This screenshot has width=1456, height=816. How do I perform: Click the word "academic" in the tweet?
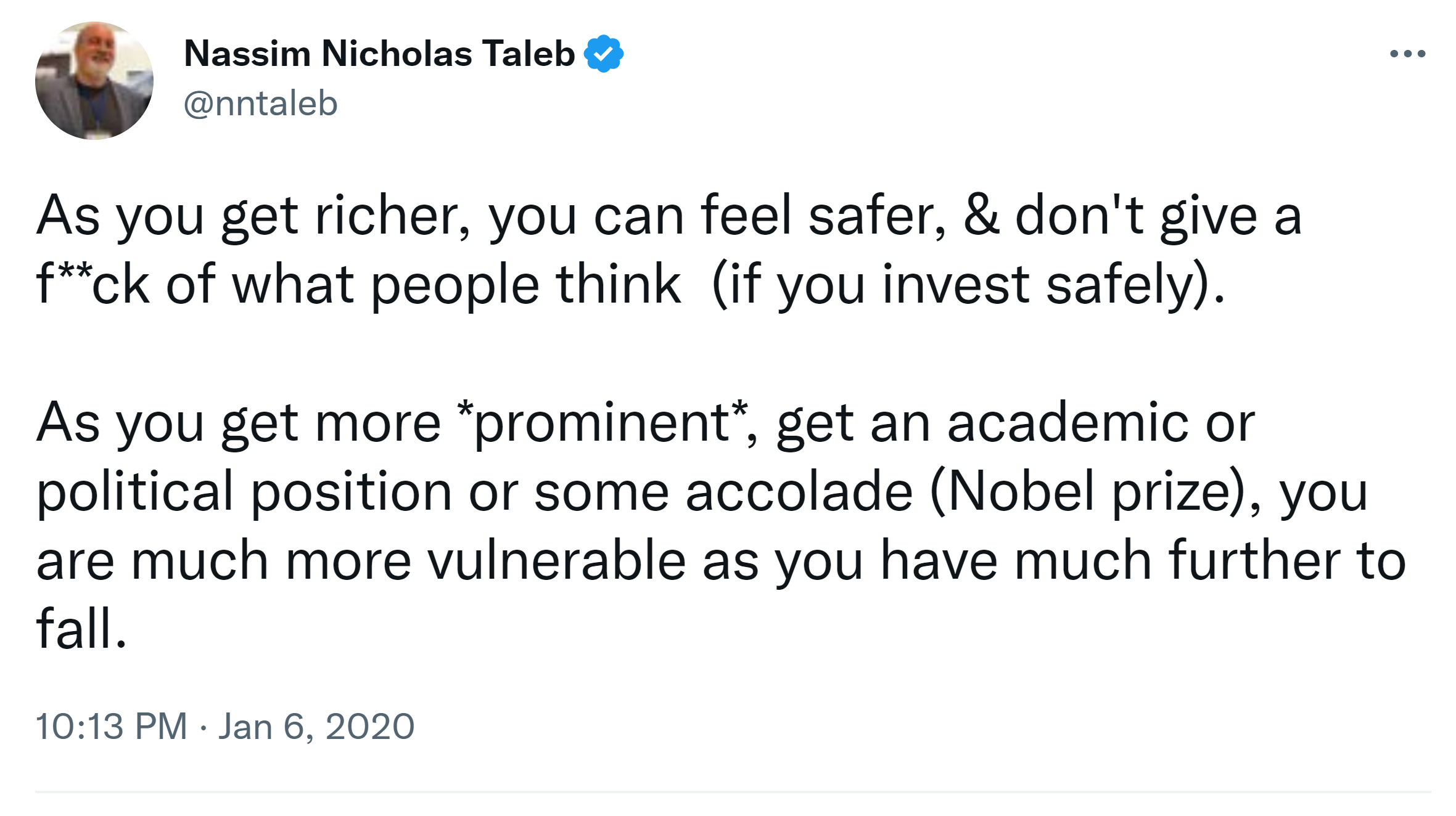pos(1067,423)
